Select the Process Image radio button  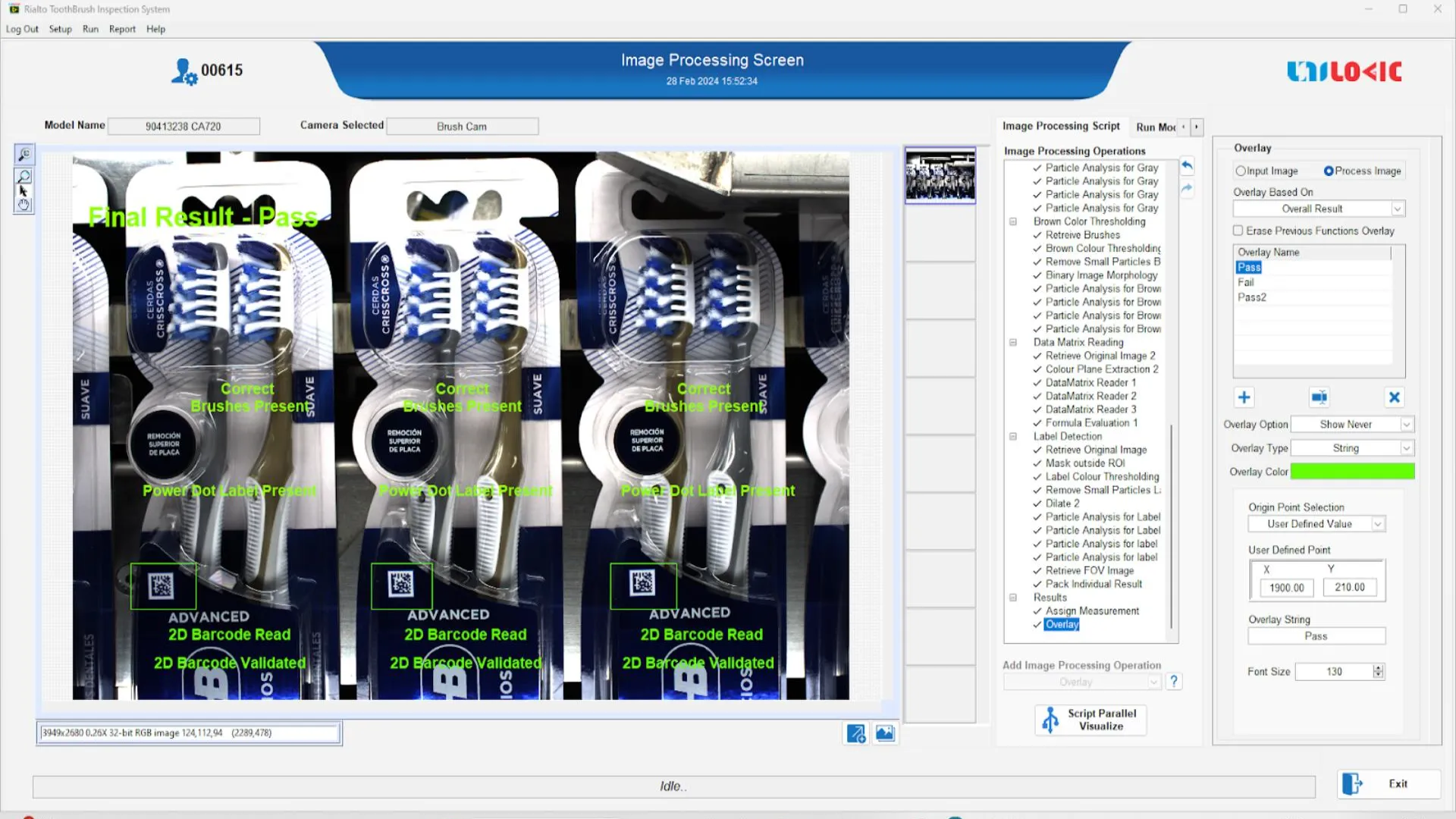coord(1329,171)
